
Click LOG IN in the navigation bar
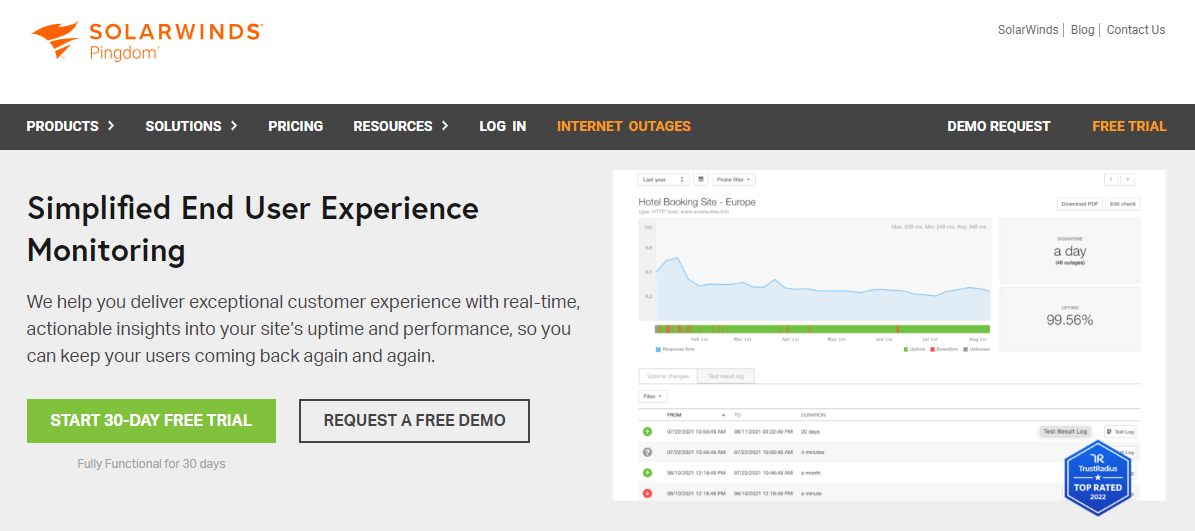click(503, 126)
